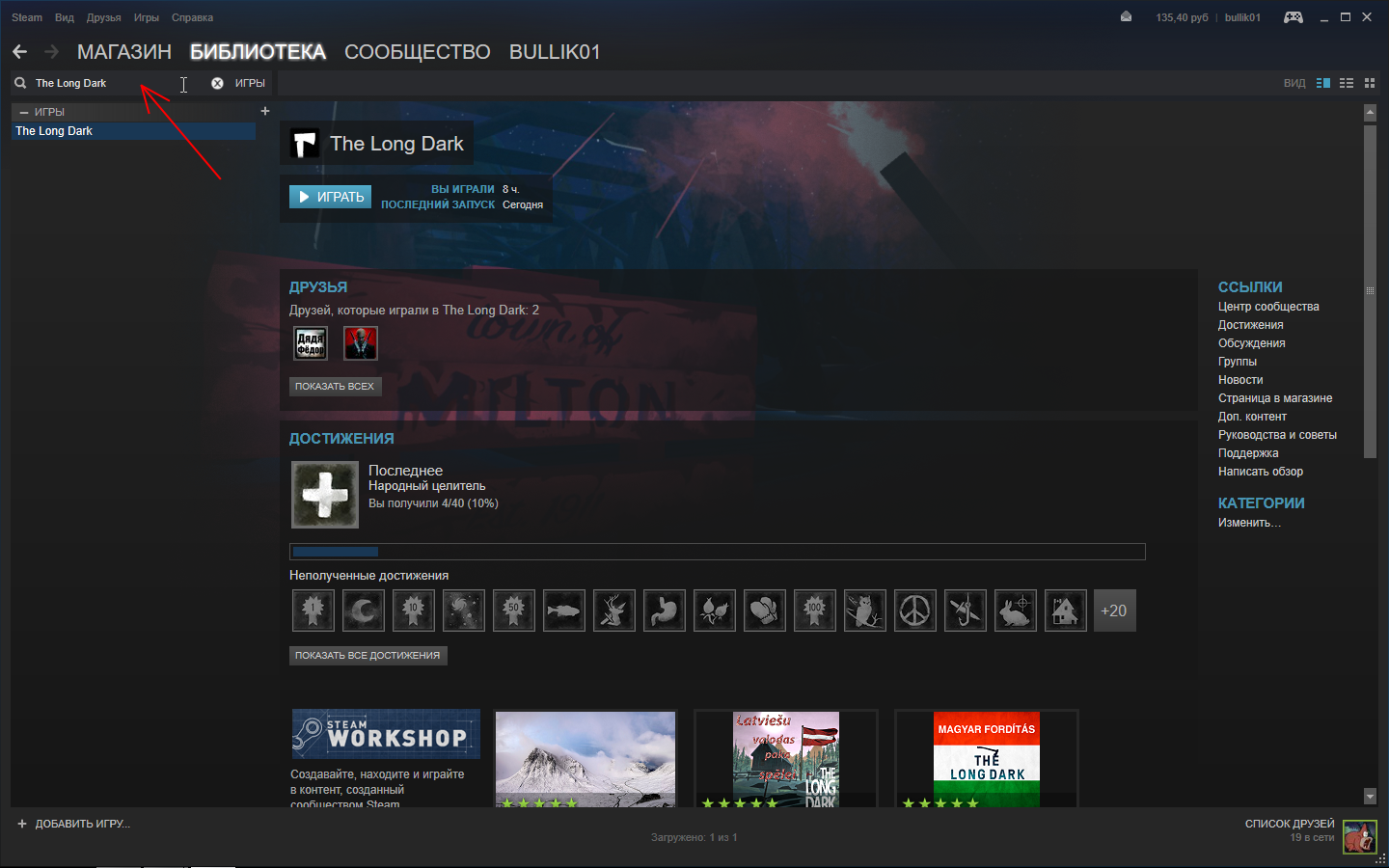Image resolution: width=1389 pixels, height=868 pixels.
Task: Open the mittens locked achievement
Action: click(x=764, y=610)
